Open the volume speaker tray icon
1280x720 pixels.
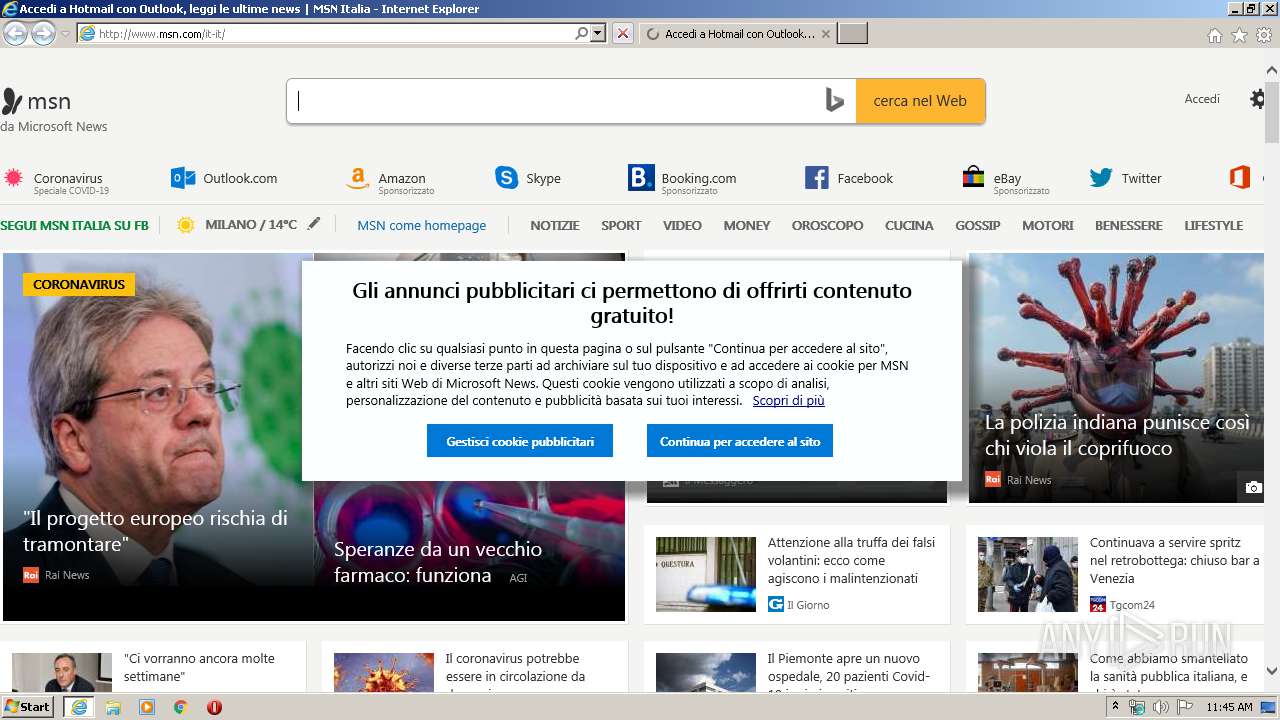1160,707
